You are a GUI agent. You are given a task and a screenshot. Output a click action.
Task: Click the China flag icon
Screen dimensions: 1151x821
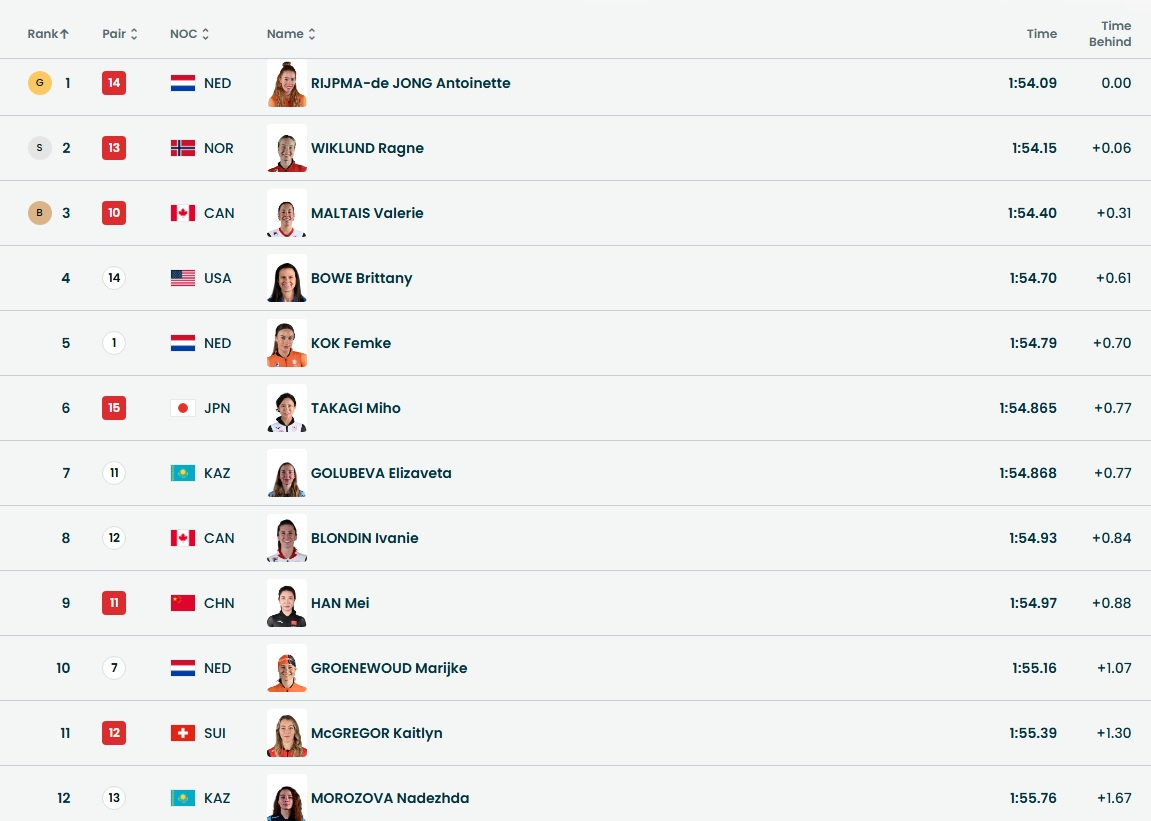tap(183, 603)
